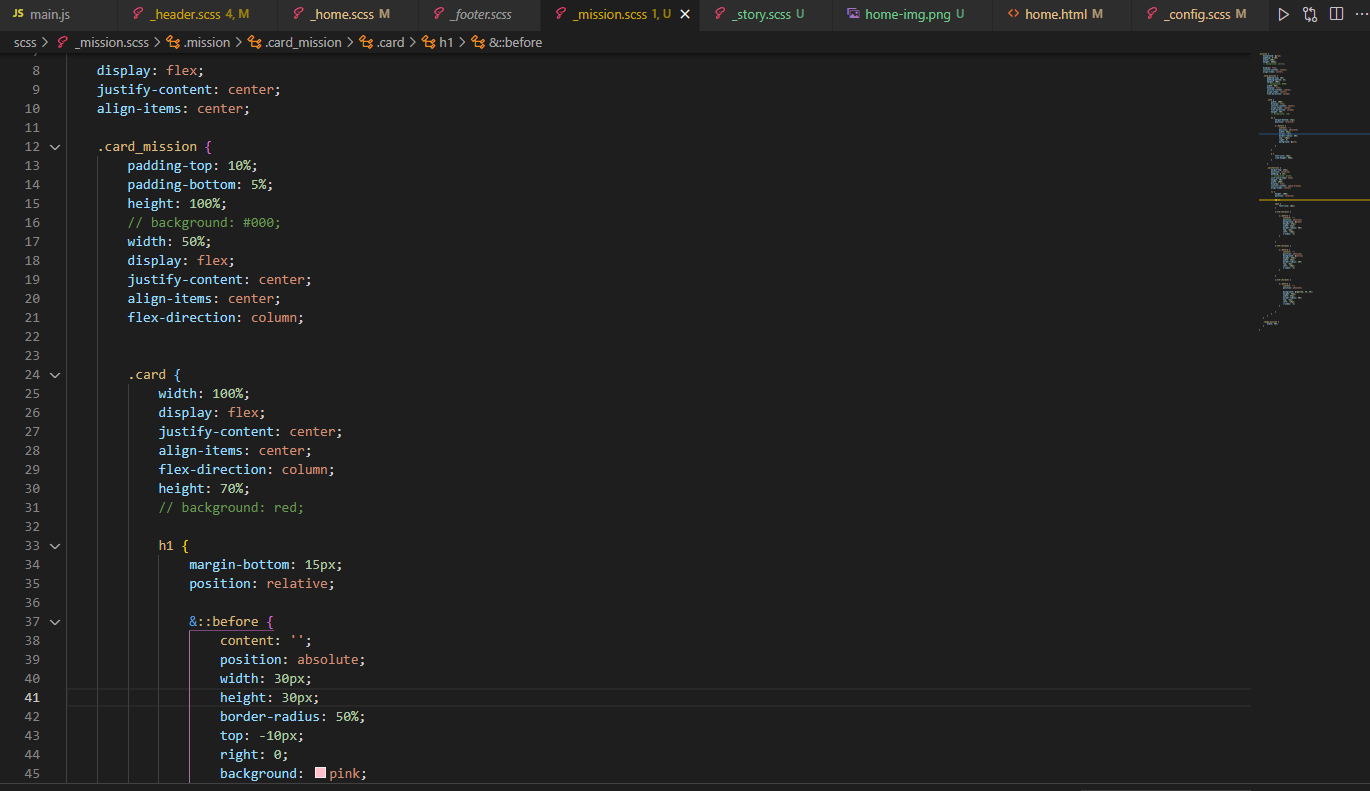Select .card_mission in the breadcrumb
This screenshot has width=1370, height=791.
(x=303, y=43)
